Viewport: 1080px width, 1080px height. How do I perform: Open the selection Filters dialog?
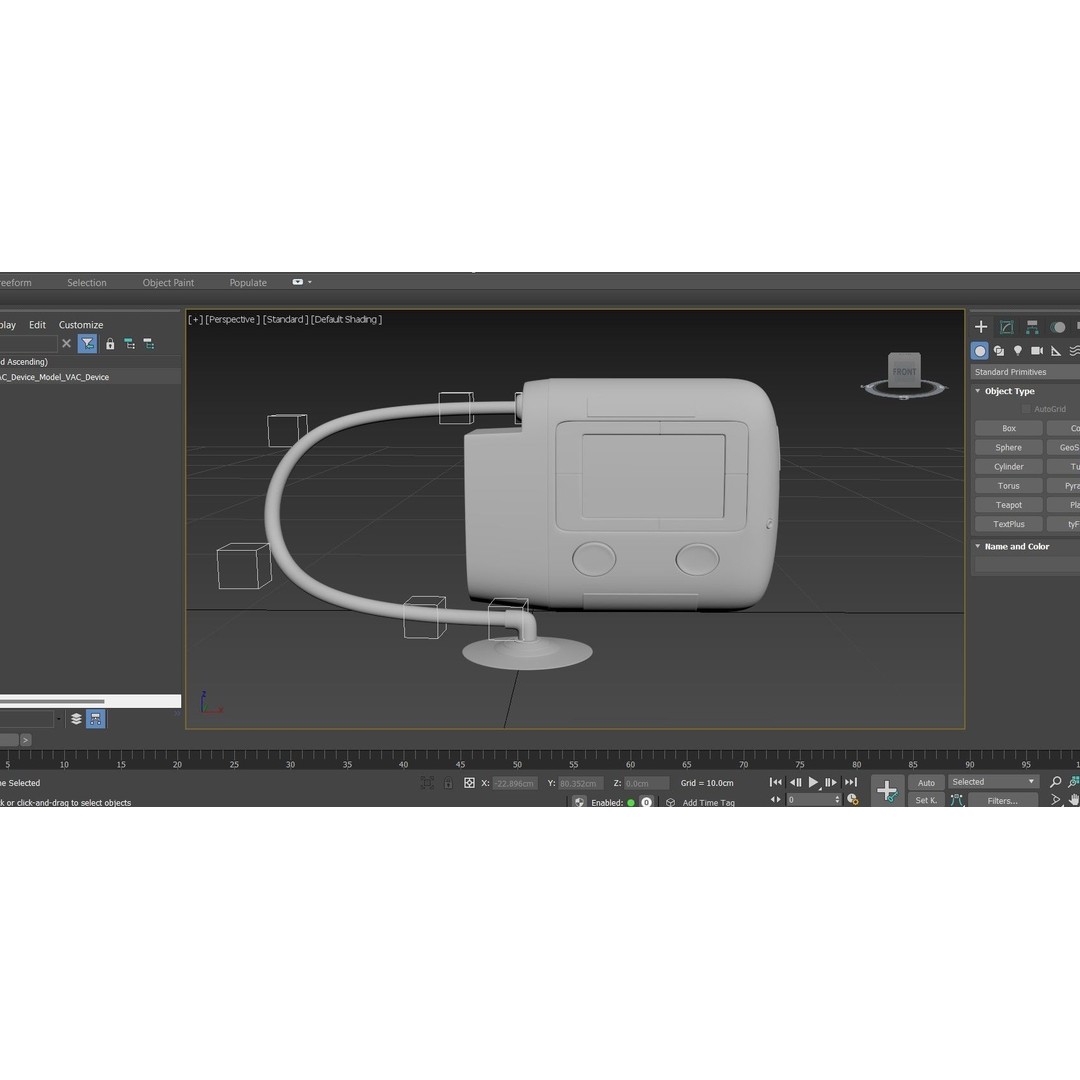[x=1003, y=800]
